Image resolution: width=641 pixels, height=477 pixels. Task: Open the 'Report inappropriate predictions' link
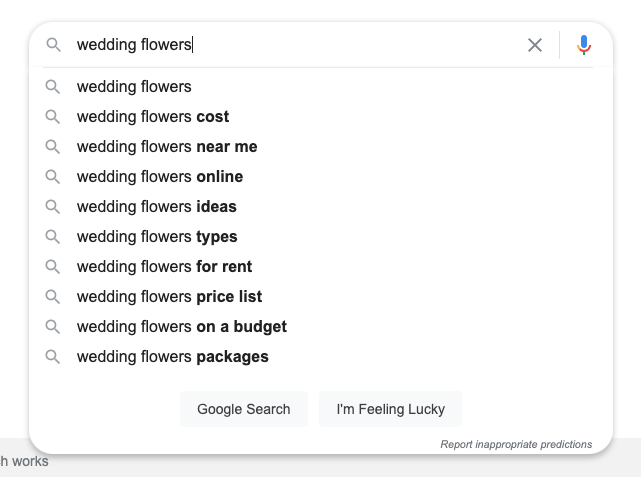click(x=516, y=444)
